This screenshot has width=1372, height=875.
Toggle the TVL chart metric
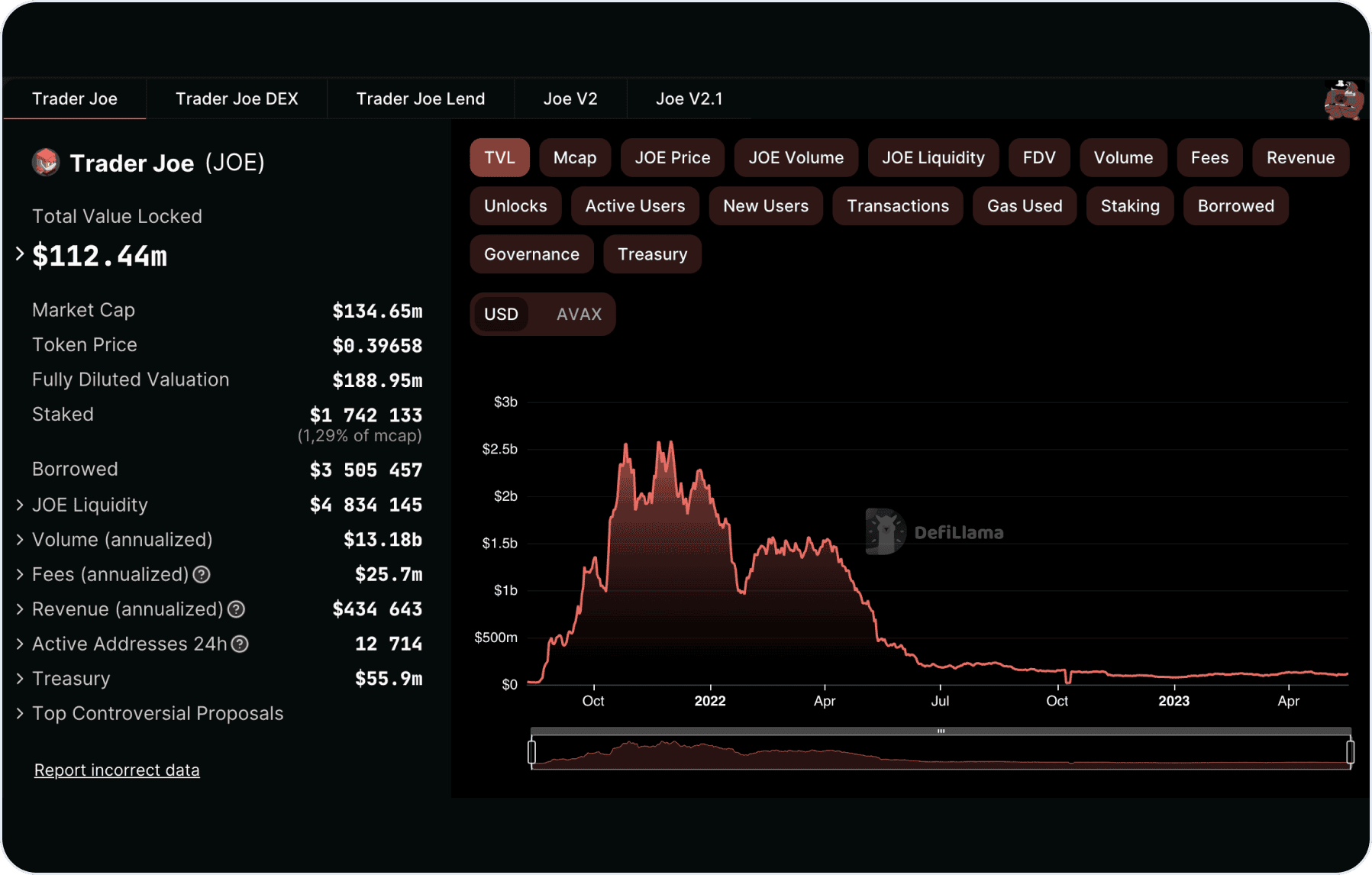[499, 157]
